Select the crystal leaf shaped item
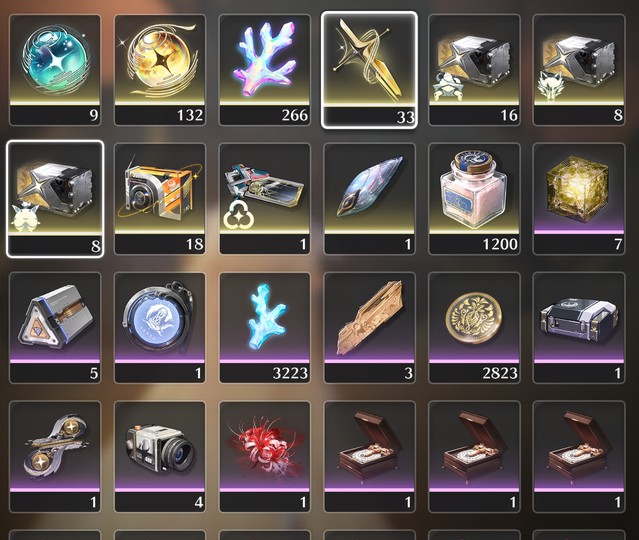Viewport: 639px width, 540px height. coord(369,199)
